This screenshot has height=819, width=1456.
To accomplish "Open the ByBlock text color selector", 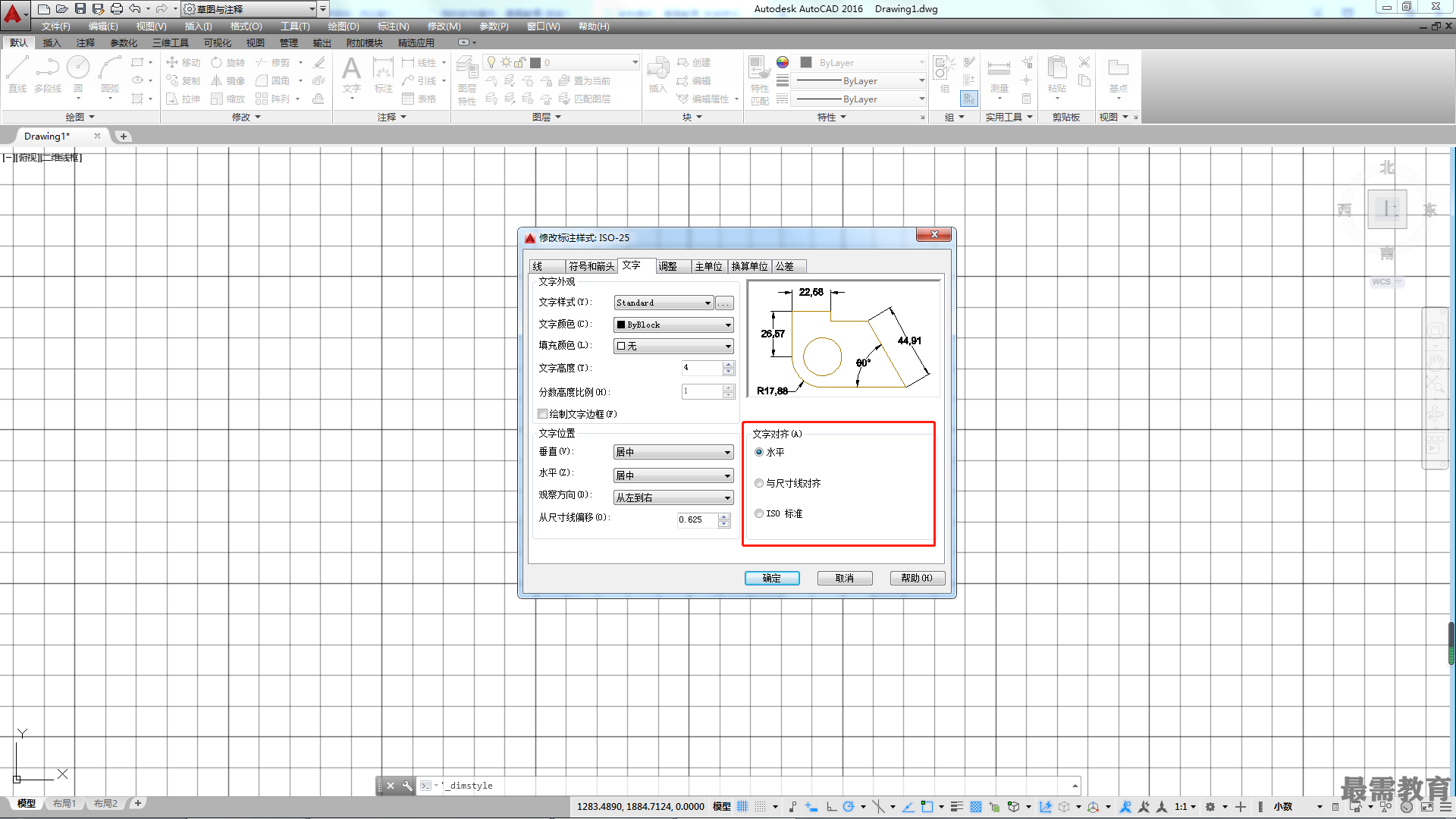I will 673,325.
